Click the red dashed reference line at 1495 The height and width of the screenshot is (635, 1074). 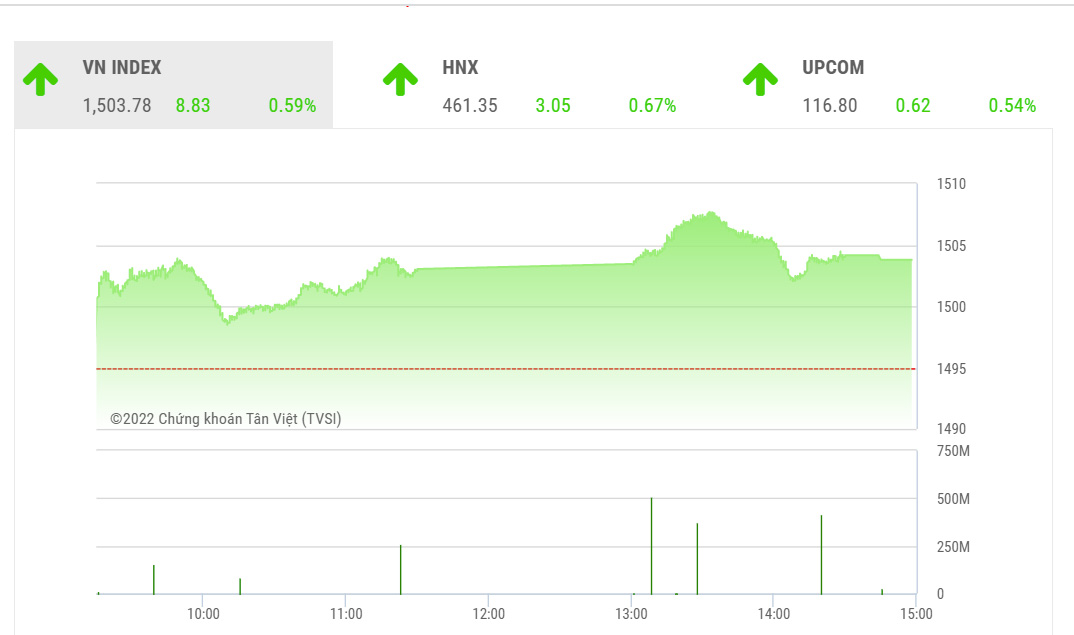pyautogui.click(x=500, y=369)
